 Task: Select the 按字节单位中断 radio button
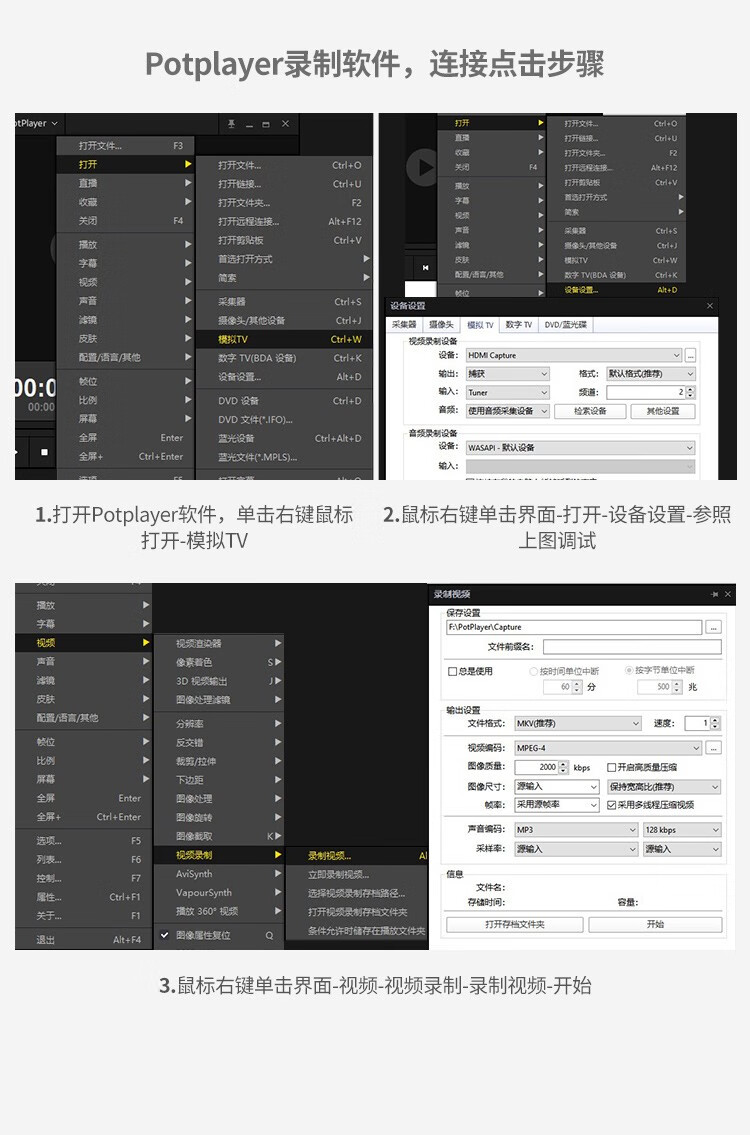point(628,670)
